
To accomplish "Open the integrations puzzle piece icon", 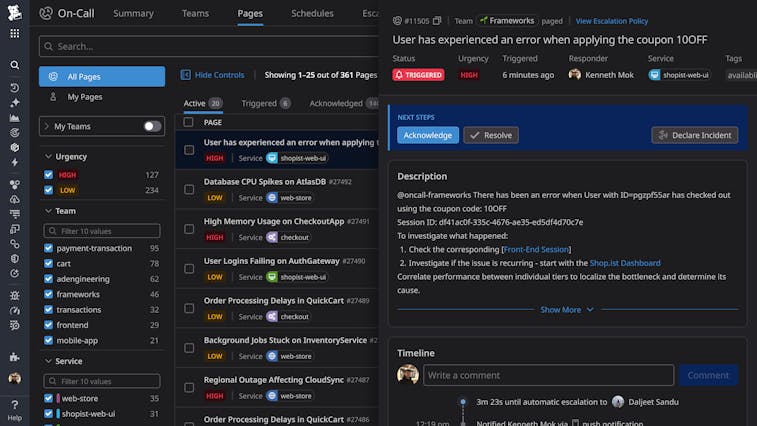I will (14, 356).
